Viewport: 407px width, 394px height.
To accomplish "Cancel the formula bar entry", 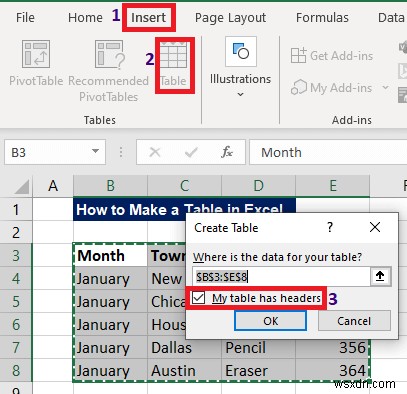I will [155, 152].
